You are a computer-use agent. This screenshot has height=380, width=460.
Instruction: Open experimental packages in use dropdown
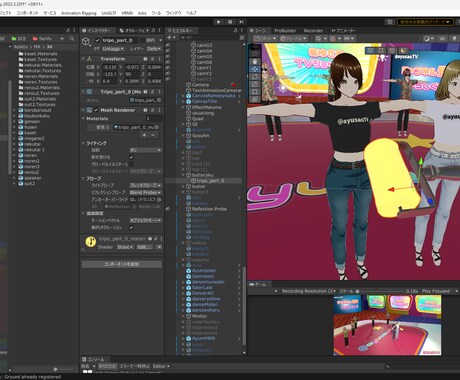point(425,22)
